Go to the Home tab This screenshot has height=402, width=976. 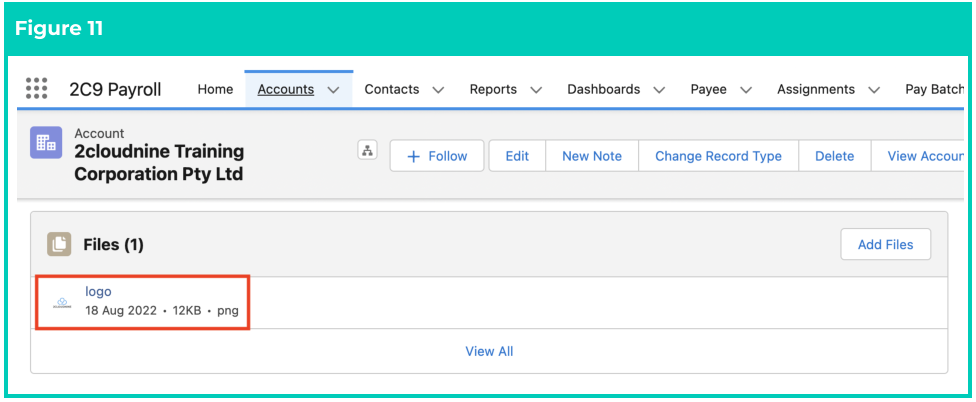click(x=215, y=90)
